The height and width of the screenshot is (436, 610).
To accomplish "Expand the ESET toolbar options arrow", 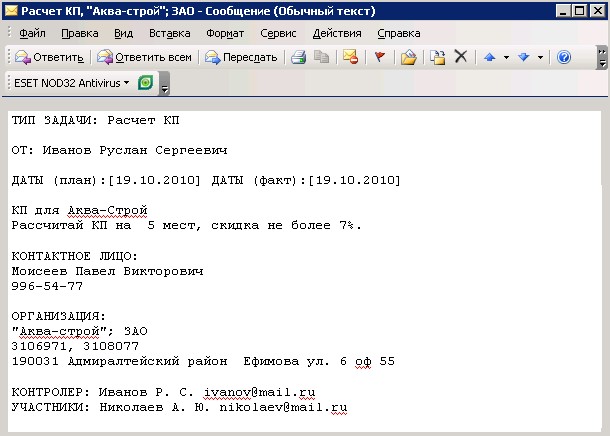I will coord(165,83).
